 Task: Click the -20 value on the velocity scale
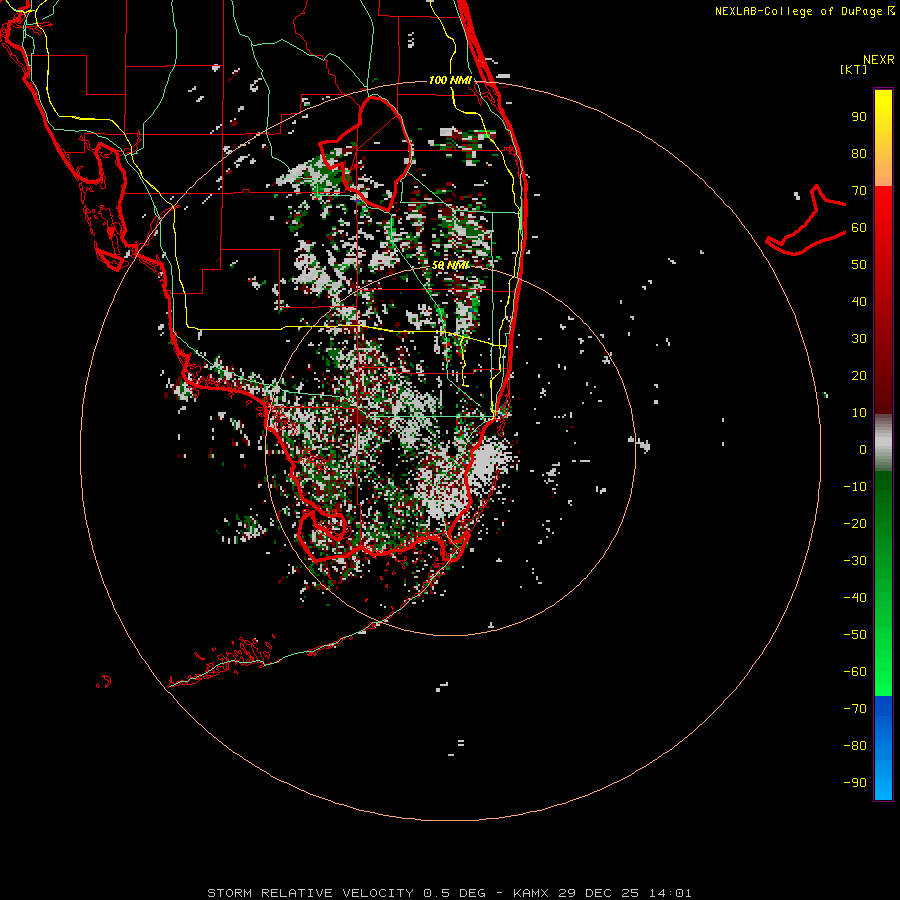click(855, 524)
